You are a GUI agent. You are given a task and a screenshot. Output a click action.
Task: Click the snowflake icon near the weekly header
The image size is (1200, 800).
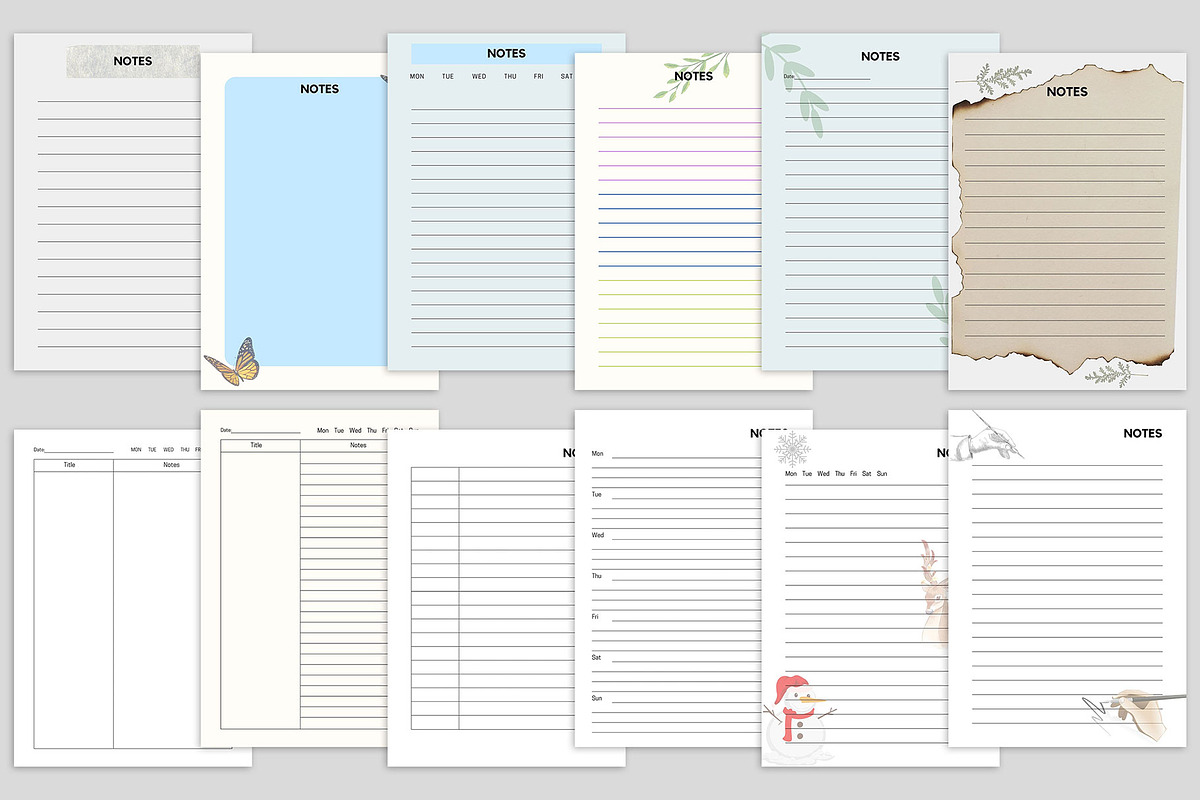(x=791, y=447)
